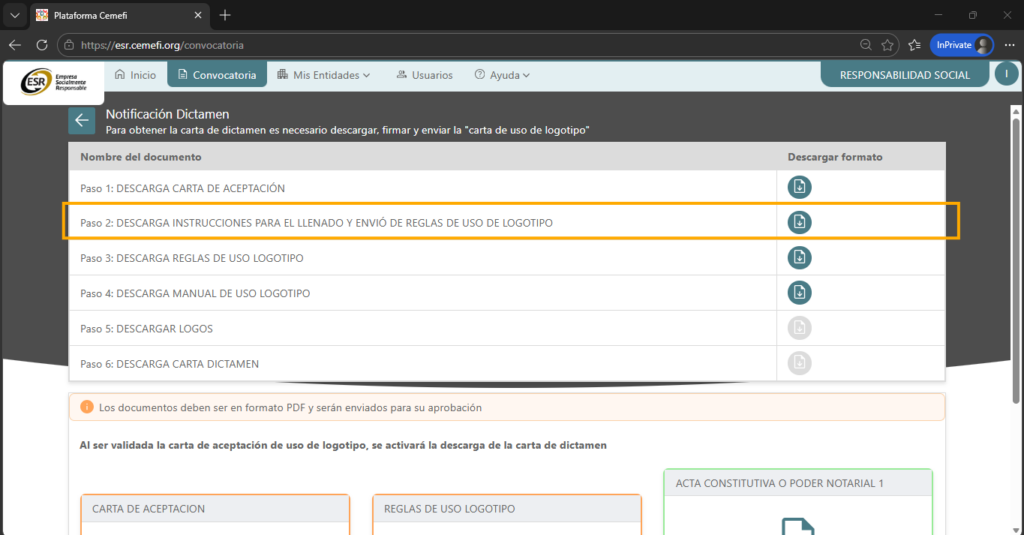
Task: Go to the Inicio menu item
Action: coord(135,75)
